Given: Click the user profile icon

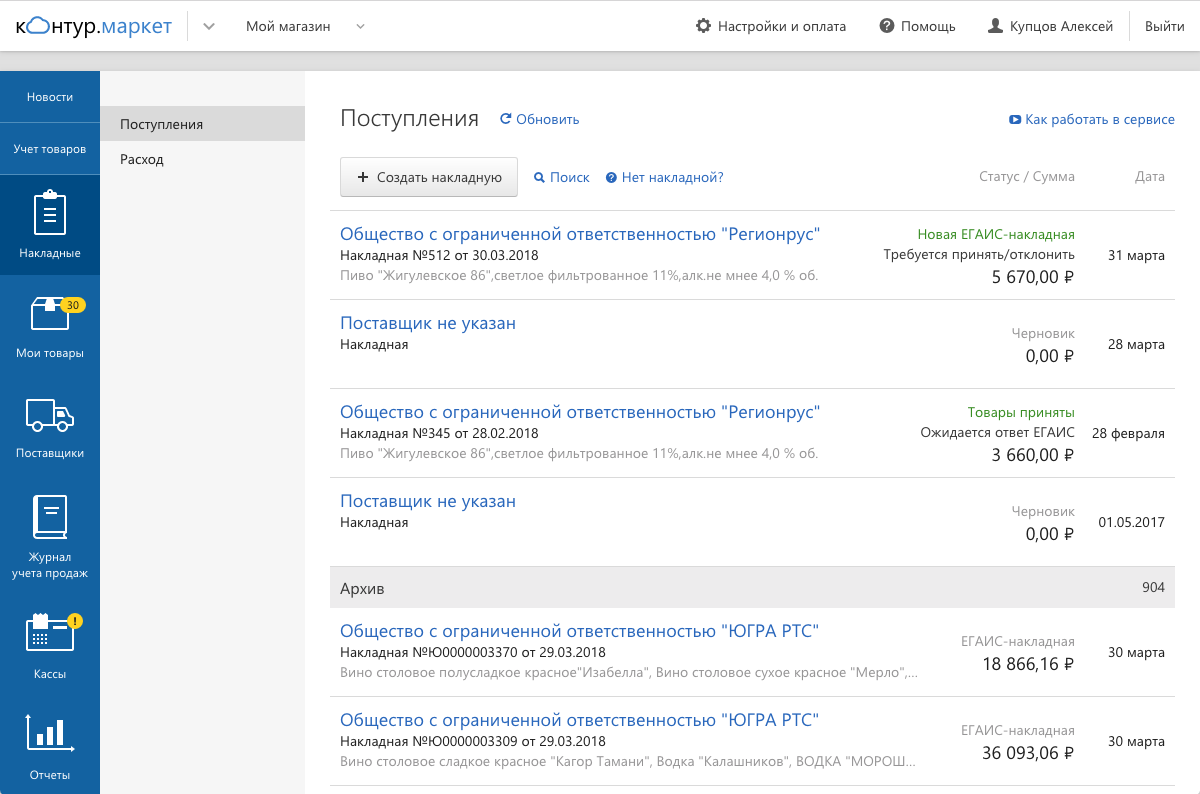Looking at the screenshot, I should point(995,26).
